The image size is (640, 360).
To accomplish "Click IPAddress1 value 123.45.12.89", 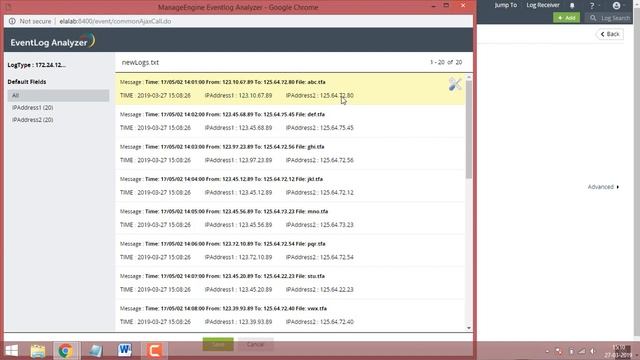I will coord(255,192).
